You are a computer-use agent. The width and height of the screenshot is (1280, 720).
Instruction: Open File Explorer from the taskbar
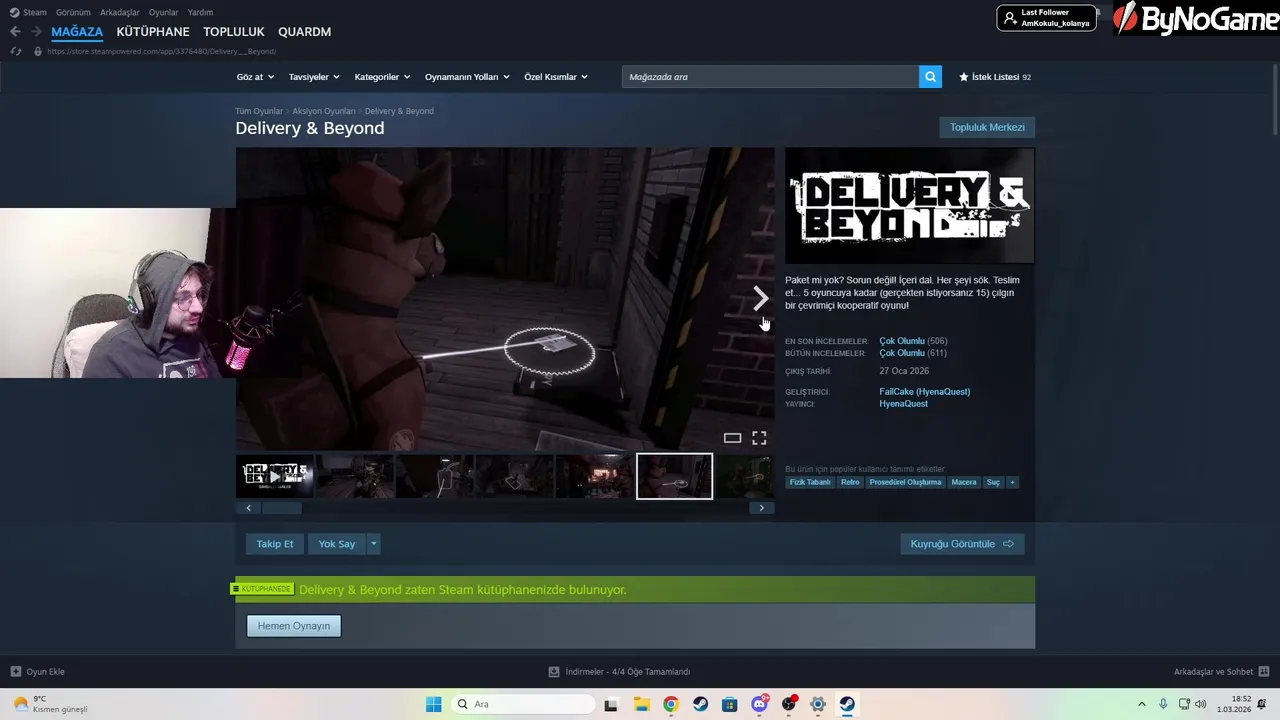click(641, 704)
